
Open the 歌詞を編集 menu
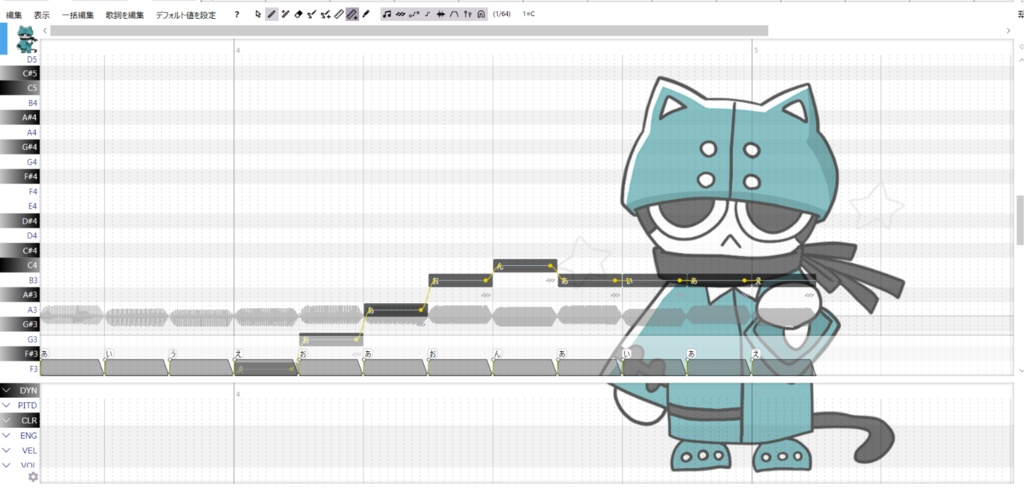(125, 14)
